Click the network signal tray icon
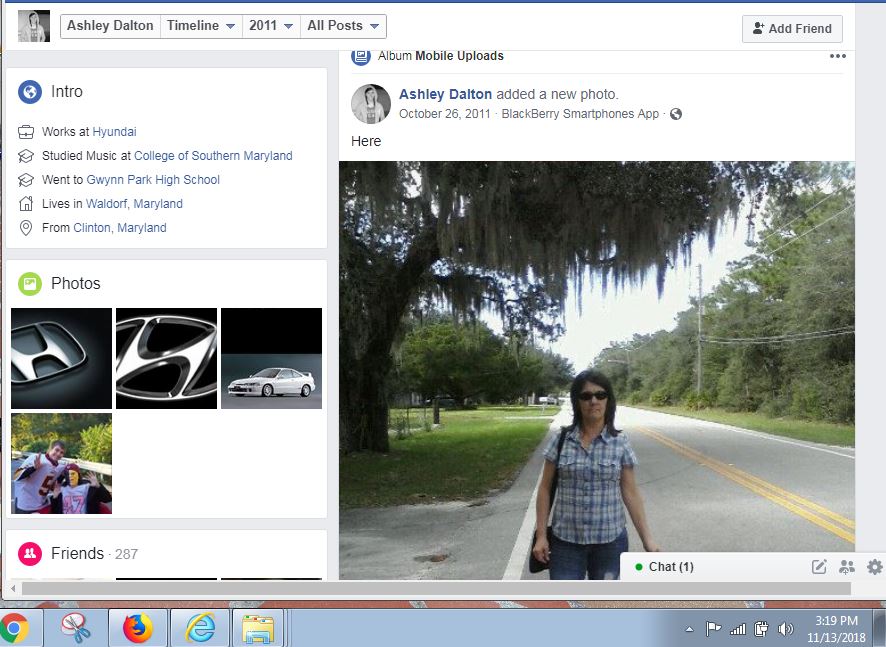Screen dimensions: 886x647 [x=737, y=629]
